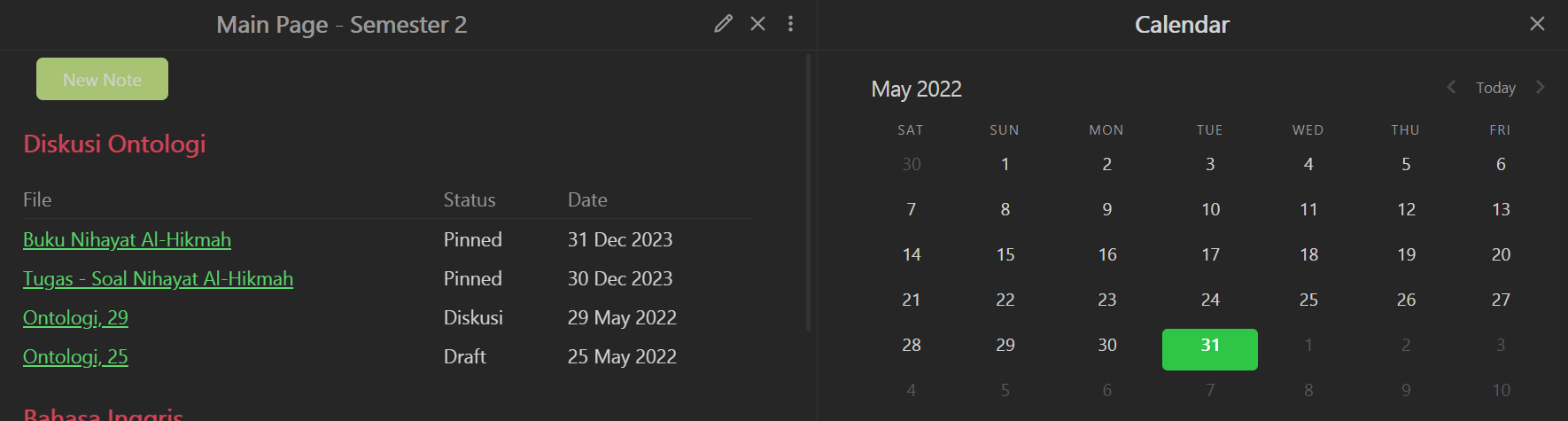
Task: Close the Main Page - Semester 2 pane
Action: tap(757, 24)
